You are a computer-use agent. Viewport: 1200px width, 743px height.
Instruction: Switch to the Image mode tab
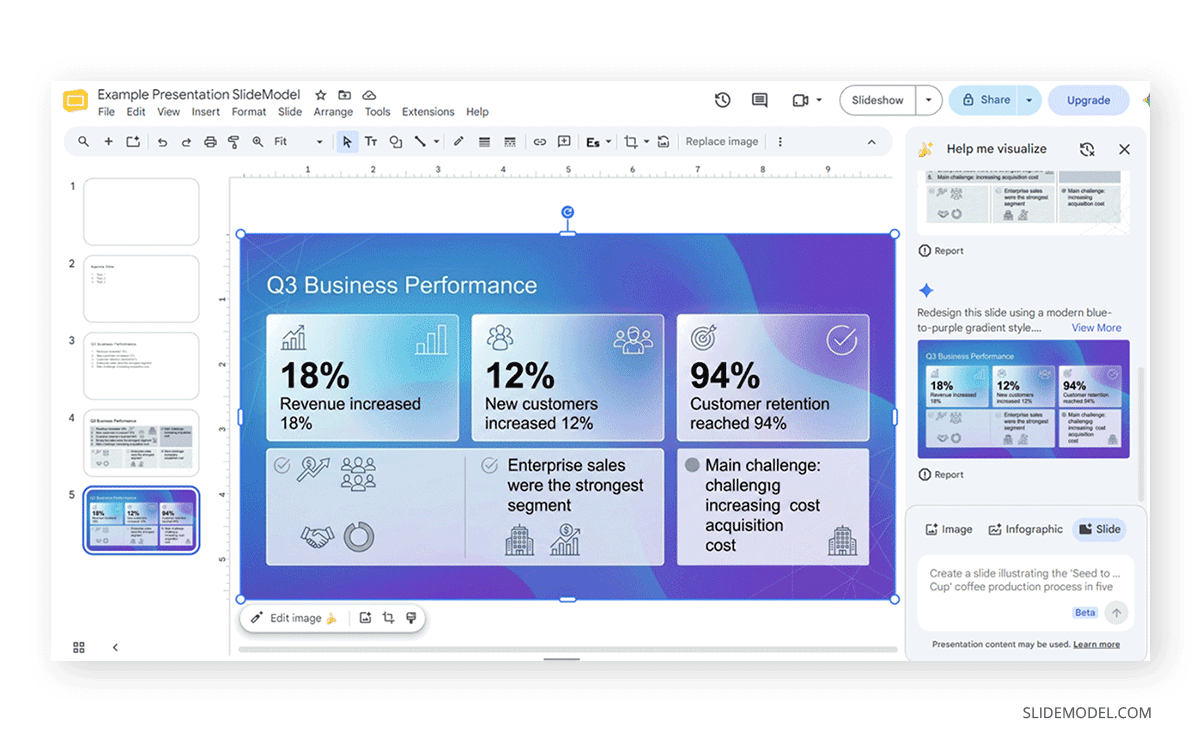coord(948,529)
